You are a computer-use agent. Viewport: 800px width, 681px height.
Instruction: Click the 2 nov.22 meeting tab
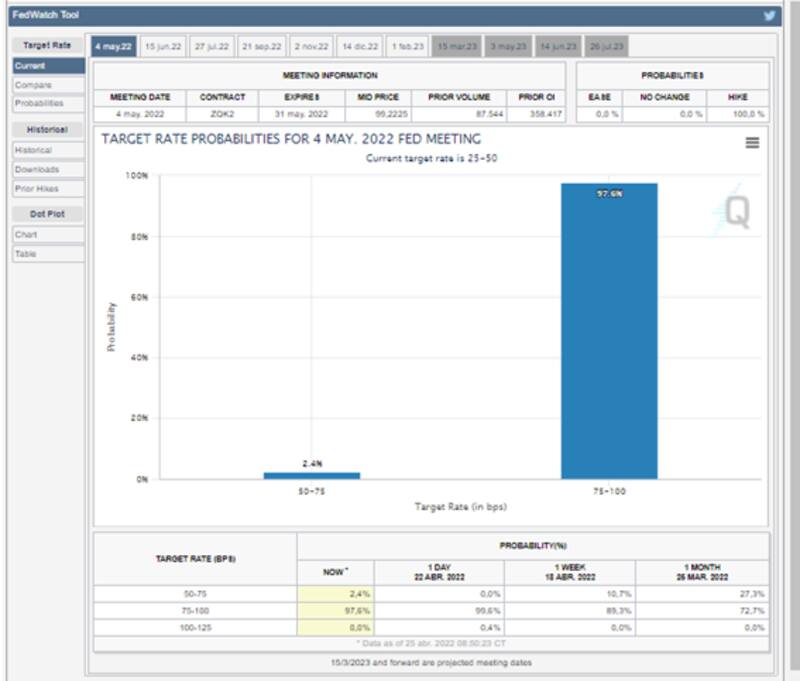pyautogui.click(x=311, y=47)
